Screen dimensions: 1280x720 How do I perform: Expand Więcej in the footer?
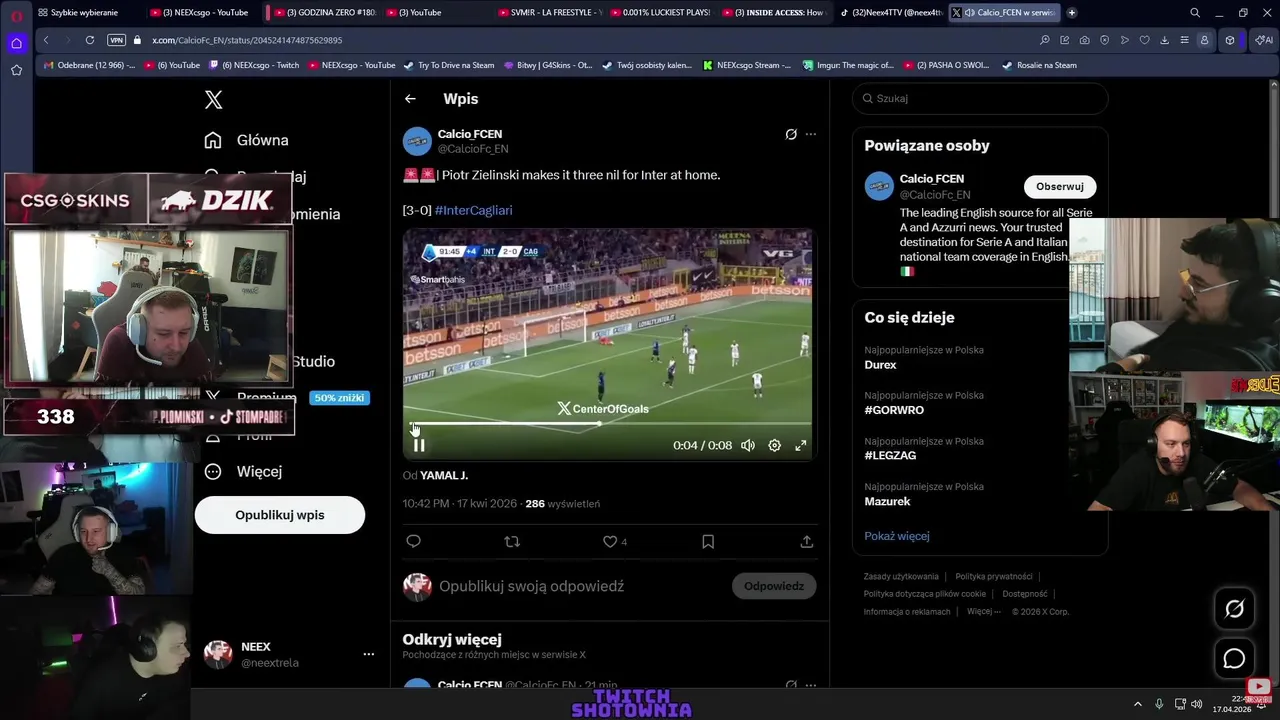pyautogui.click(x=983, y=611)
